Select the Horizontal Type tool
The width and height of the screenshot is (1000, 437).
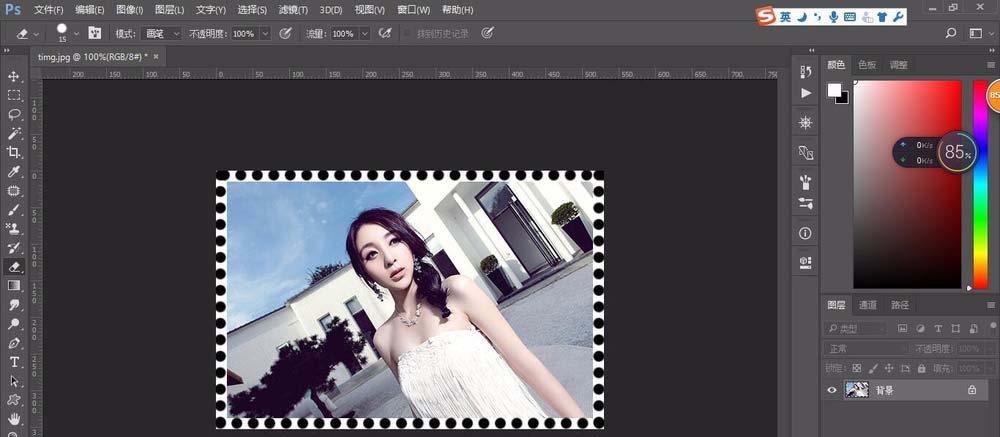[x=14, y=361]
